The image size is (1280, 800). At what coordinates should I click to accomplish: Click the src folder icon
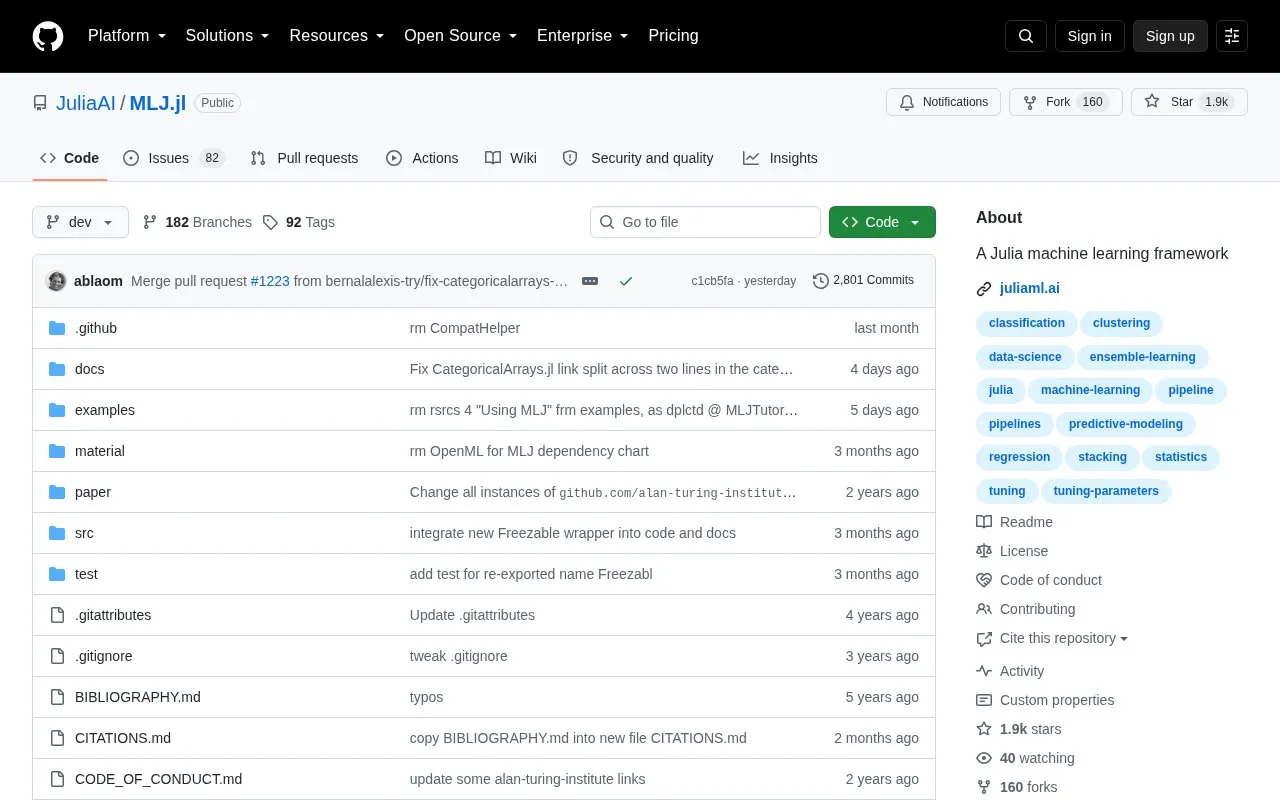point(57,533)
